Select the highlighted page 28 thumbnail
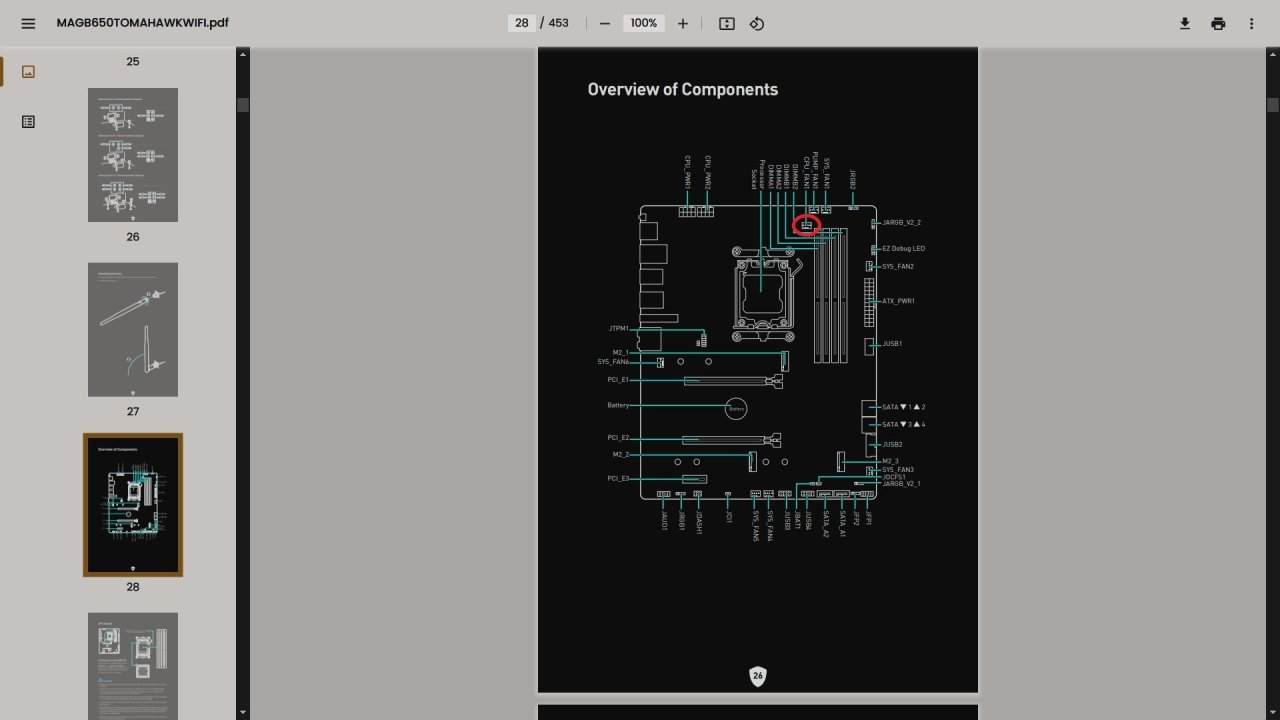1280x720 pixels. point(133,505)
